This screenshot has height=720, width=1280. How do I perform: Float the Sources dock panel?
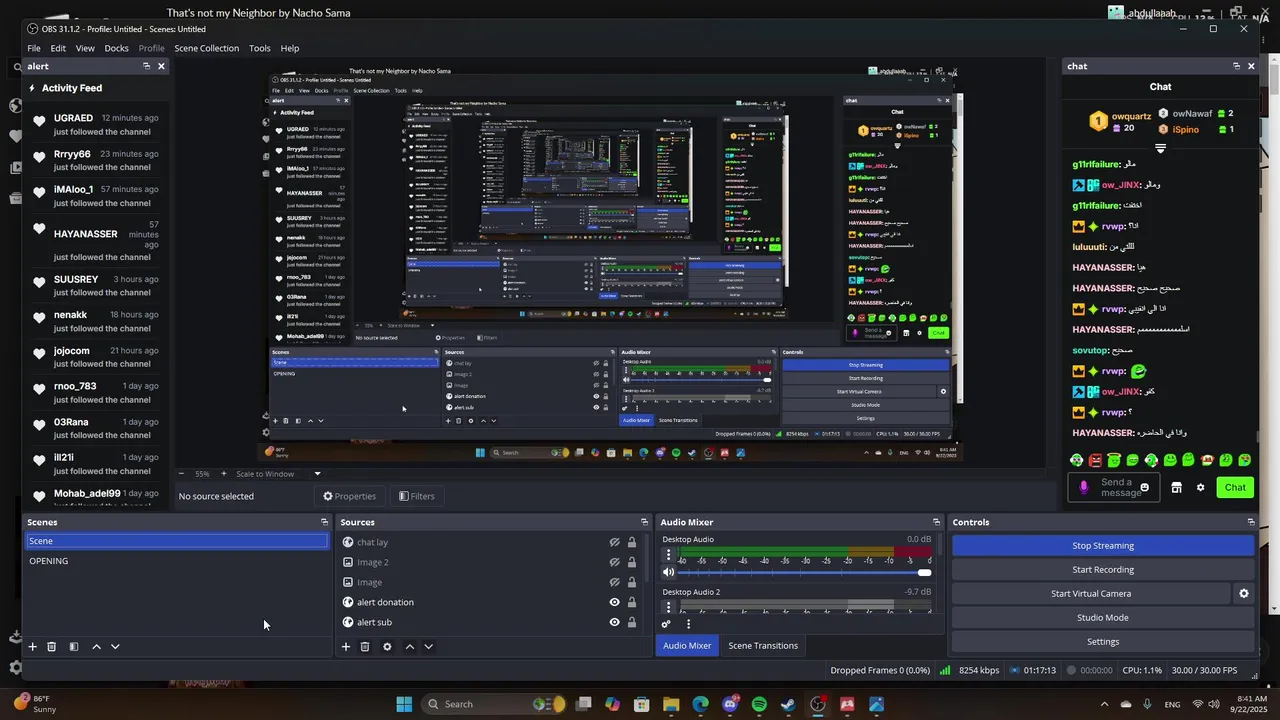point(644,522)
